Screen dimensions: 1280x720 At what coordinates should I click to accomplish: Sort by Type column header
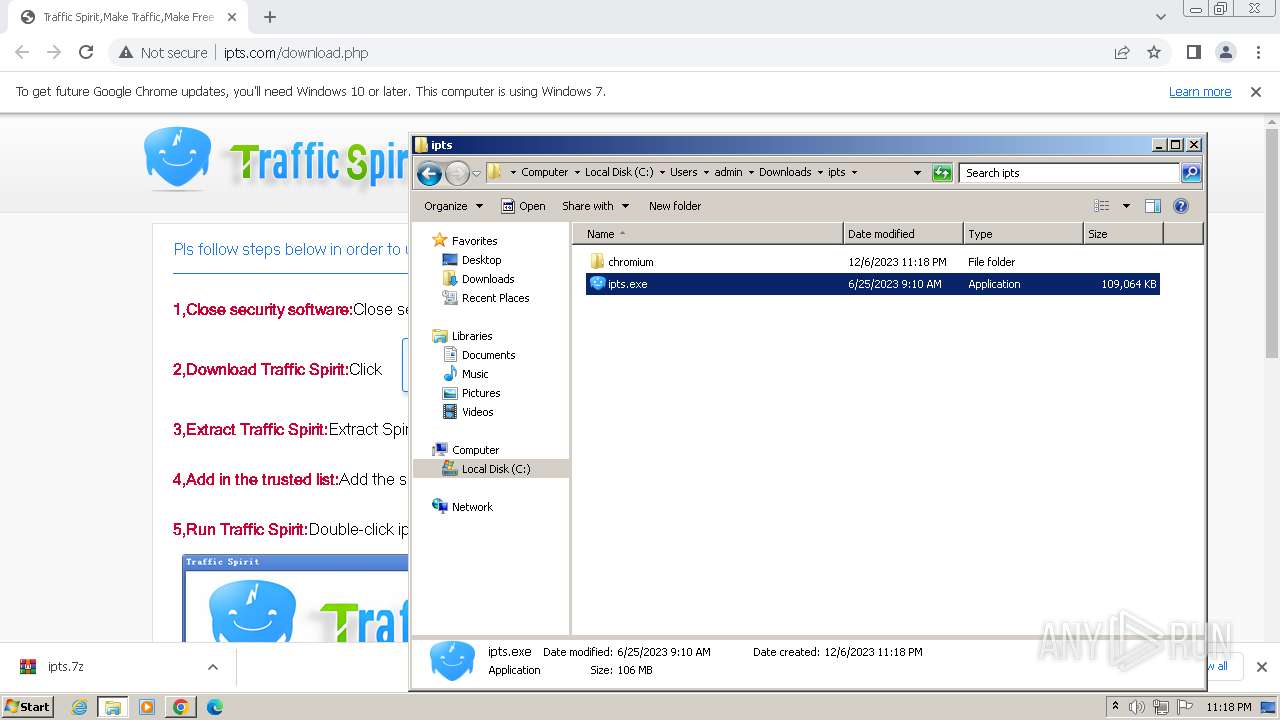click(1023, 234)
